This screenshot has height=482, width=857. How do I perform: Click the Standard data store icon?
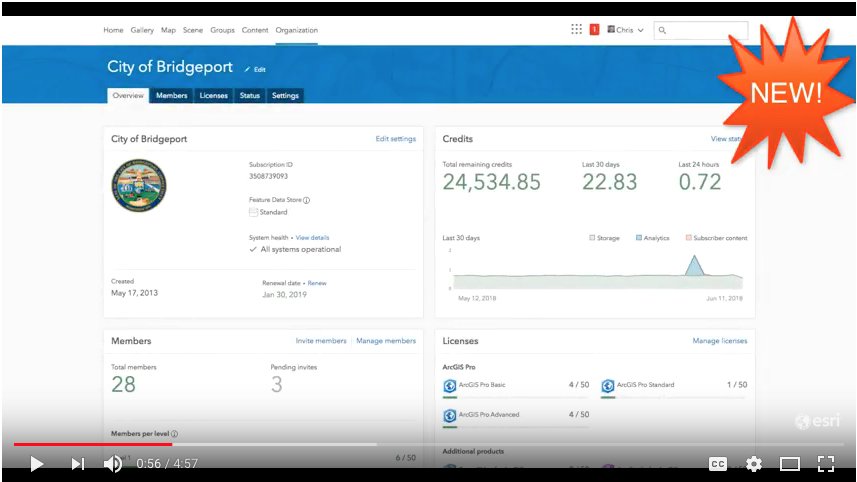pos(253,212)
